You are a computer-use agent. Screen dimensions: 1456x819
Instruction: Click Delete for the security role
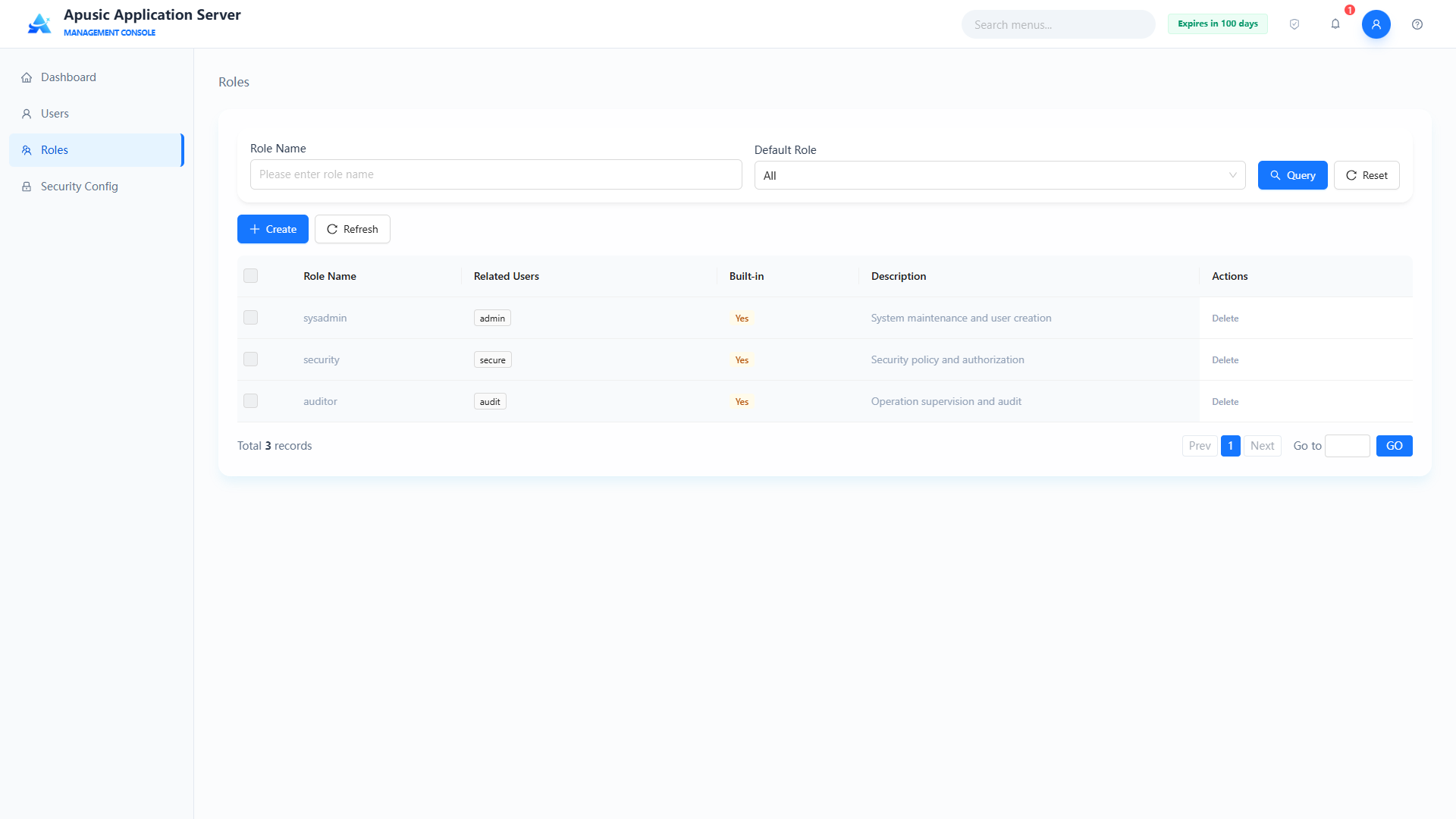[1225, 360]
